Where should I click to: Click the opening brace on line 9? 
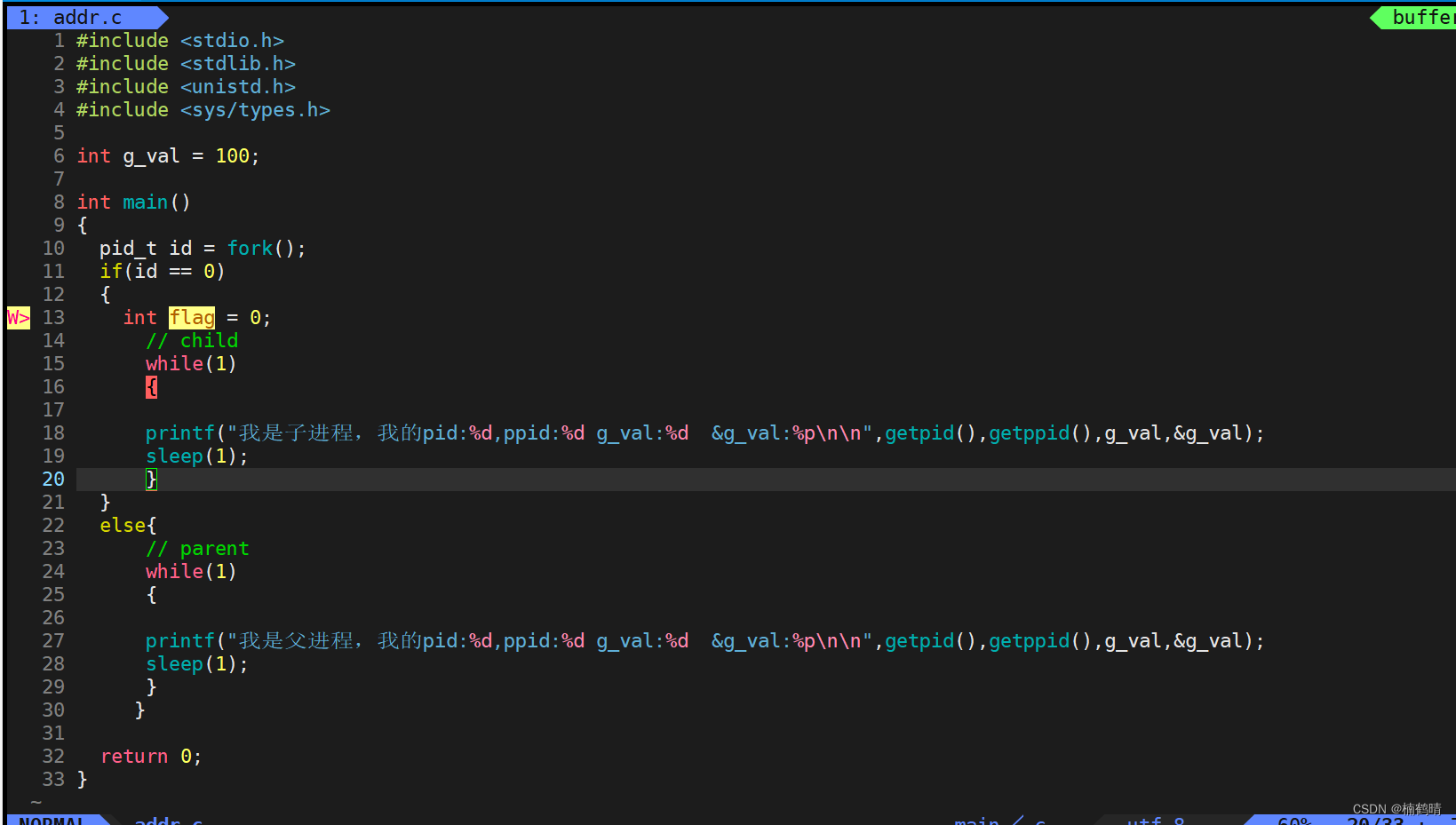(x=82, y=225)
